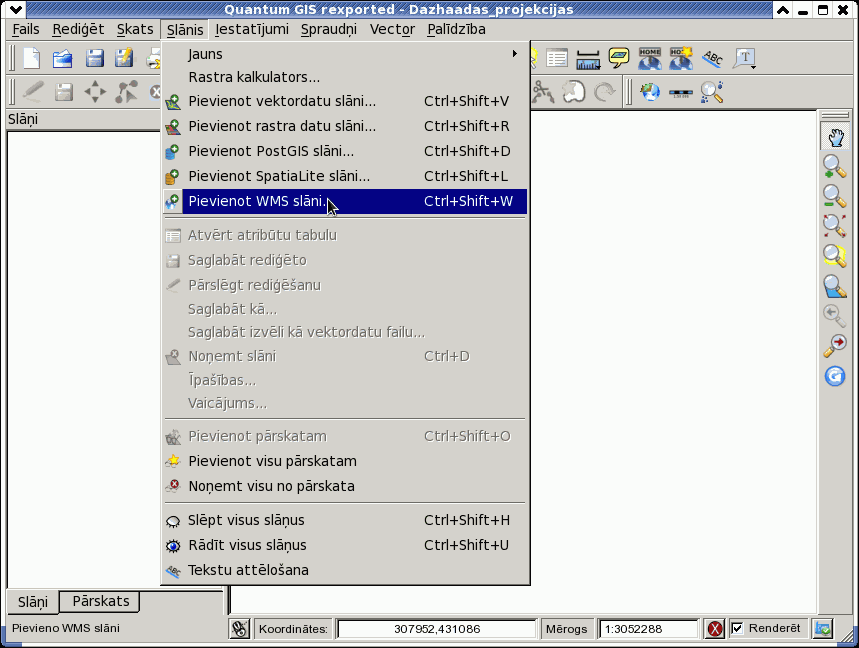Open the Vector menu
Viewport: 859px width, 648px height.
click(392, 29)
